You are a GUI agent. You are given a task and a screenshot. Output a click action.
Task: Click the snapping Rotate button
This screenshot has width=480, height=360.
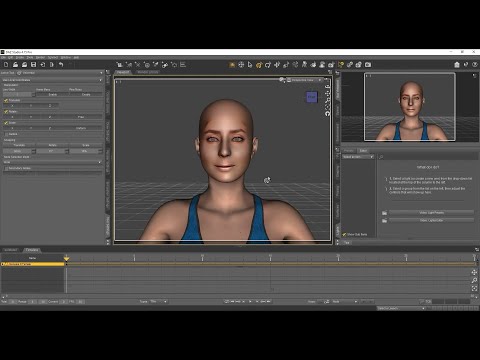tap(52, 145)
